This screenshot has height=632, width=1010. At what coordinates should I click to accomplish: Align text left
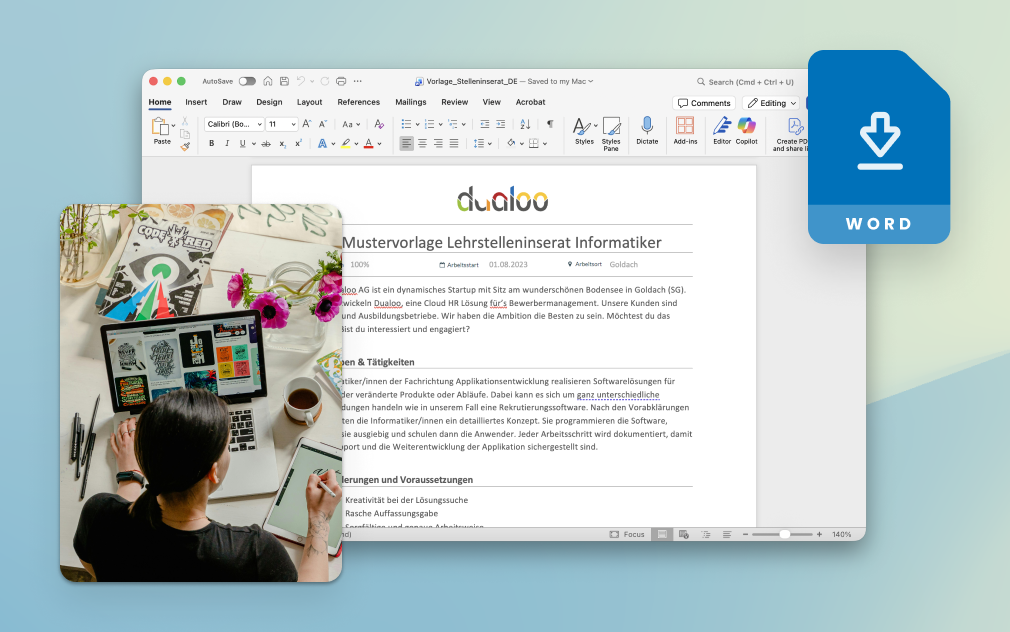click(406, 144)
